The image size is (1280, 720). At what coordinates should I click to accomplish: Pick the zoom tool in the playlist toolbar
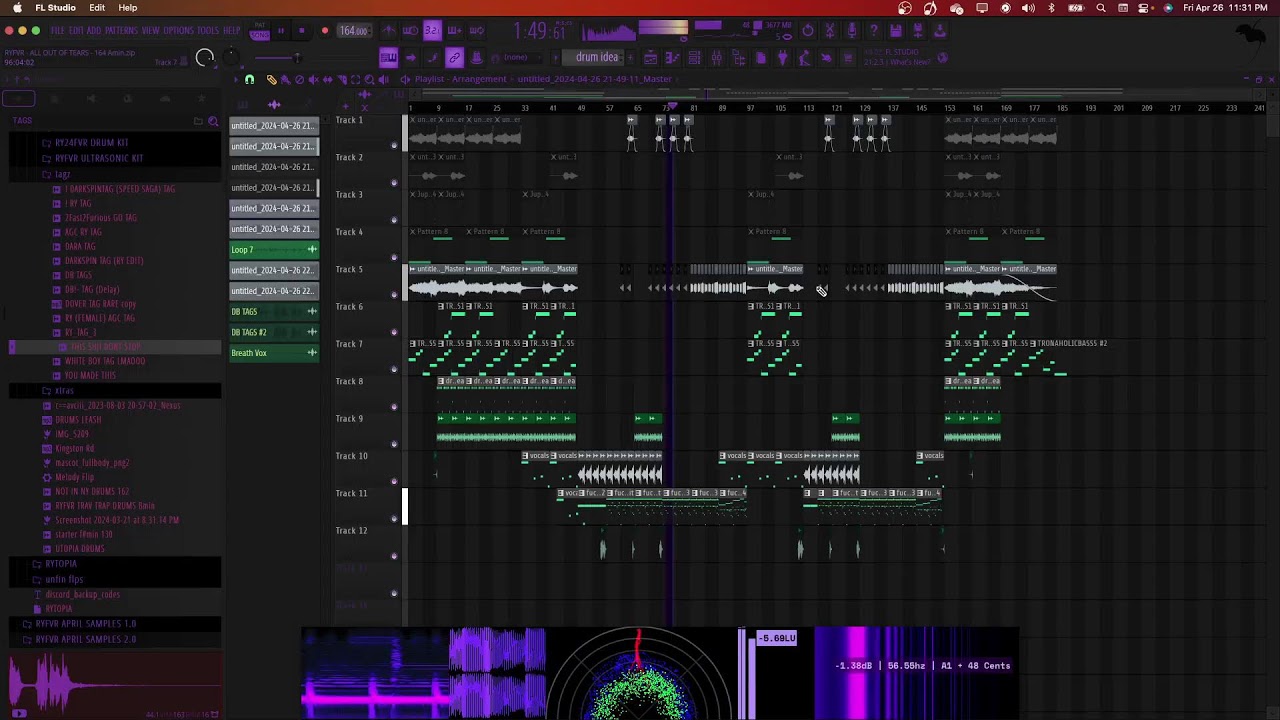pyautogui.click(x=369, y=79)
